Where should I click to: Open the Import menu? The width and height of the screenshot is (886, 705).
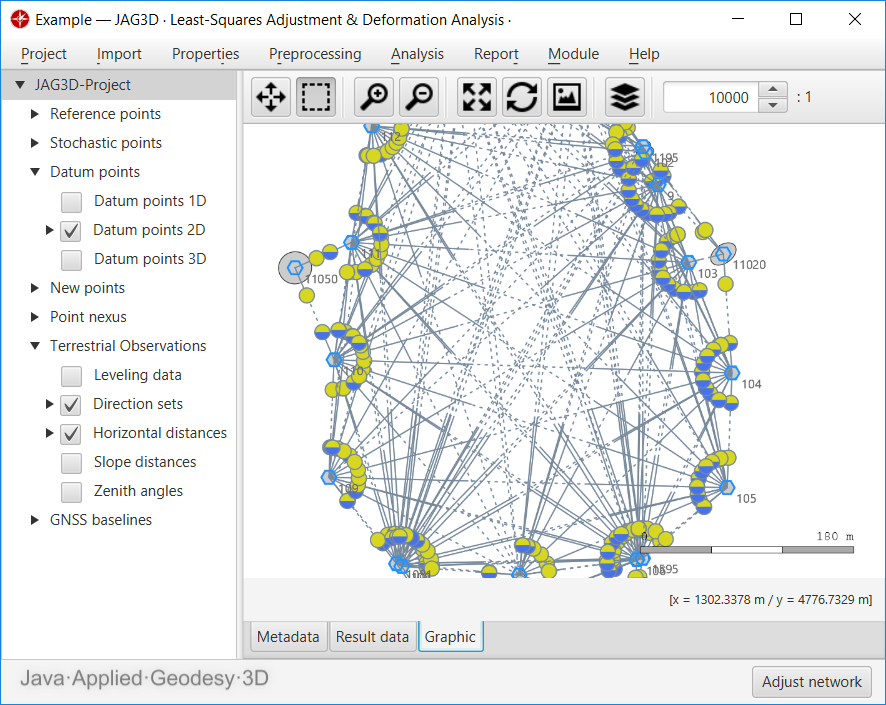[x=119, y=54]
